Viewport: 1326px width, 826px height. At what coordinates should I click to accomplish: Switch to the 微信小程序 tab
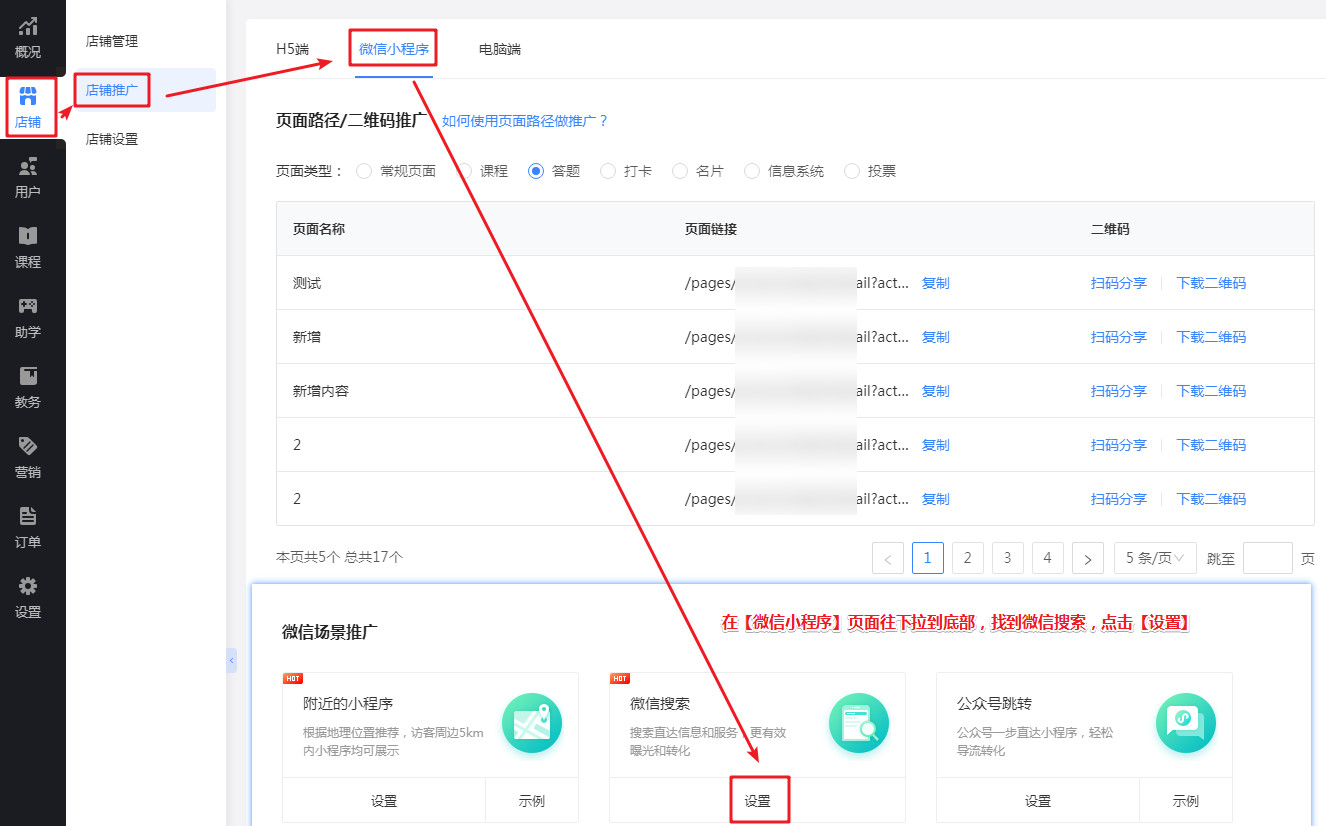[x=394, y=49]
